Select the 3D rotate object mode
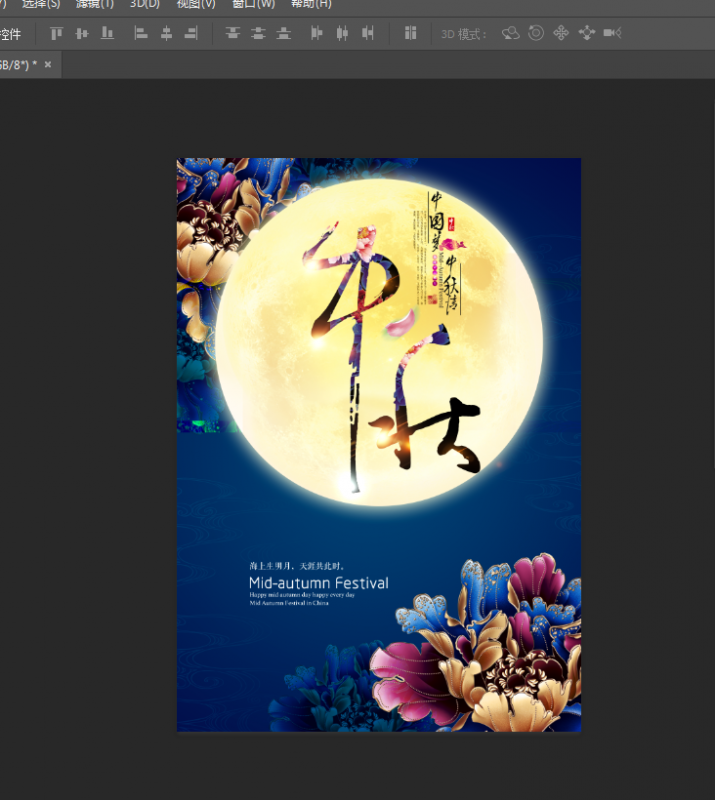This screenshot has width=715, height=800. [x=511, y=34]
